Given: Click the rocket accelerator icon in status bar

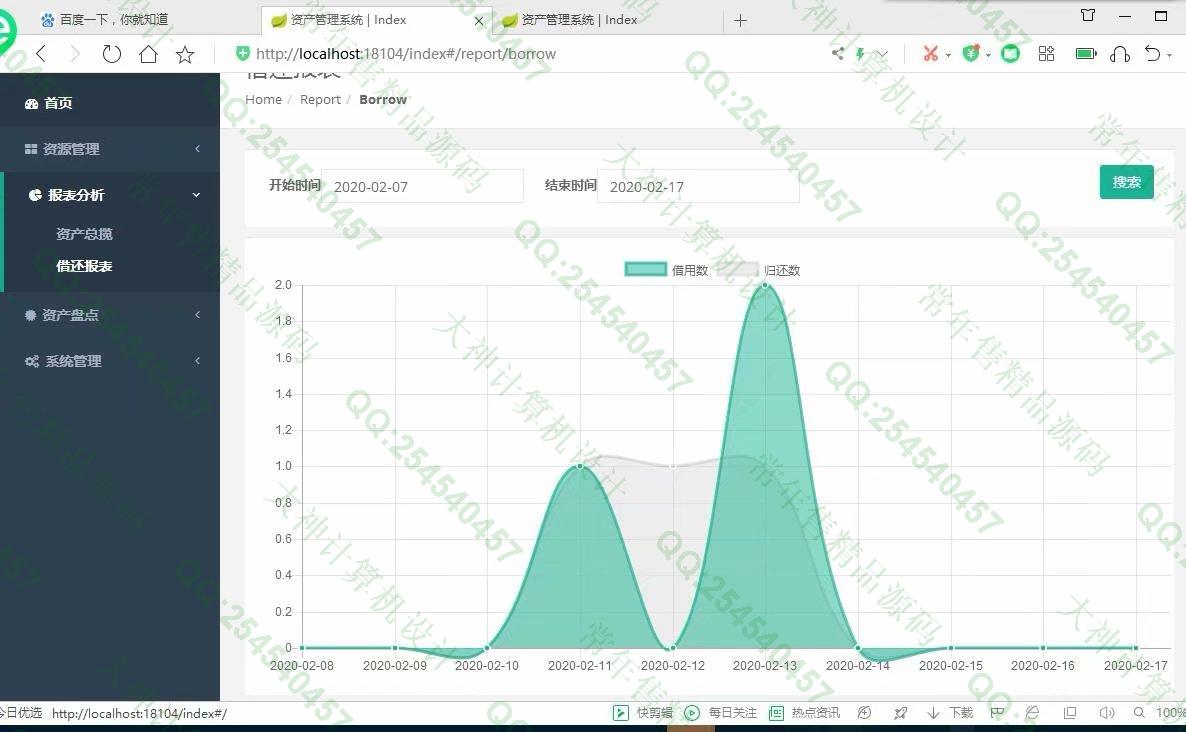Looking at the screenshot, I should [x=900, y=712].
